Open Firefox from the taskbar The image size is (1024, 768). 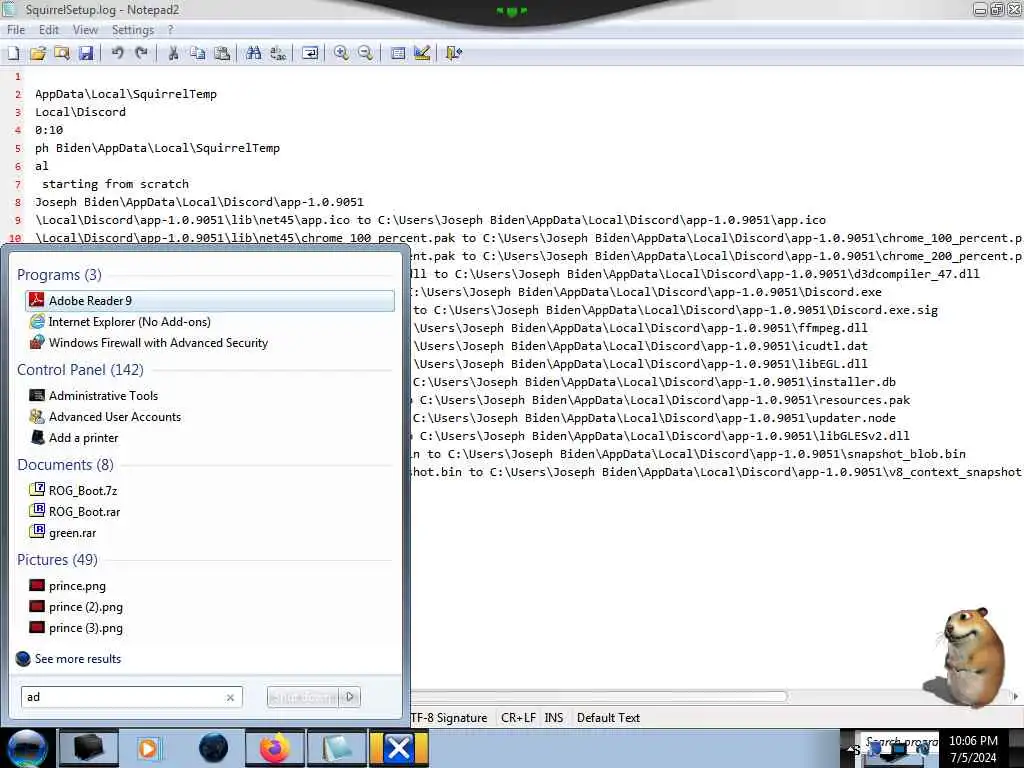click(275, 748)
